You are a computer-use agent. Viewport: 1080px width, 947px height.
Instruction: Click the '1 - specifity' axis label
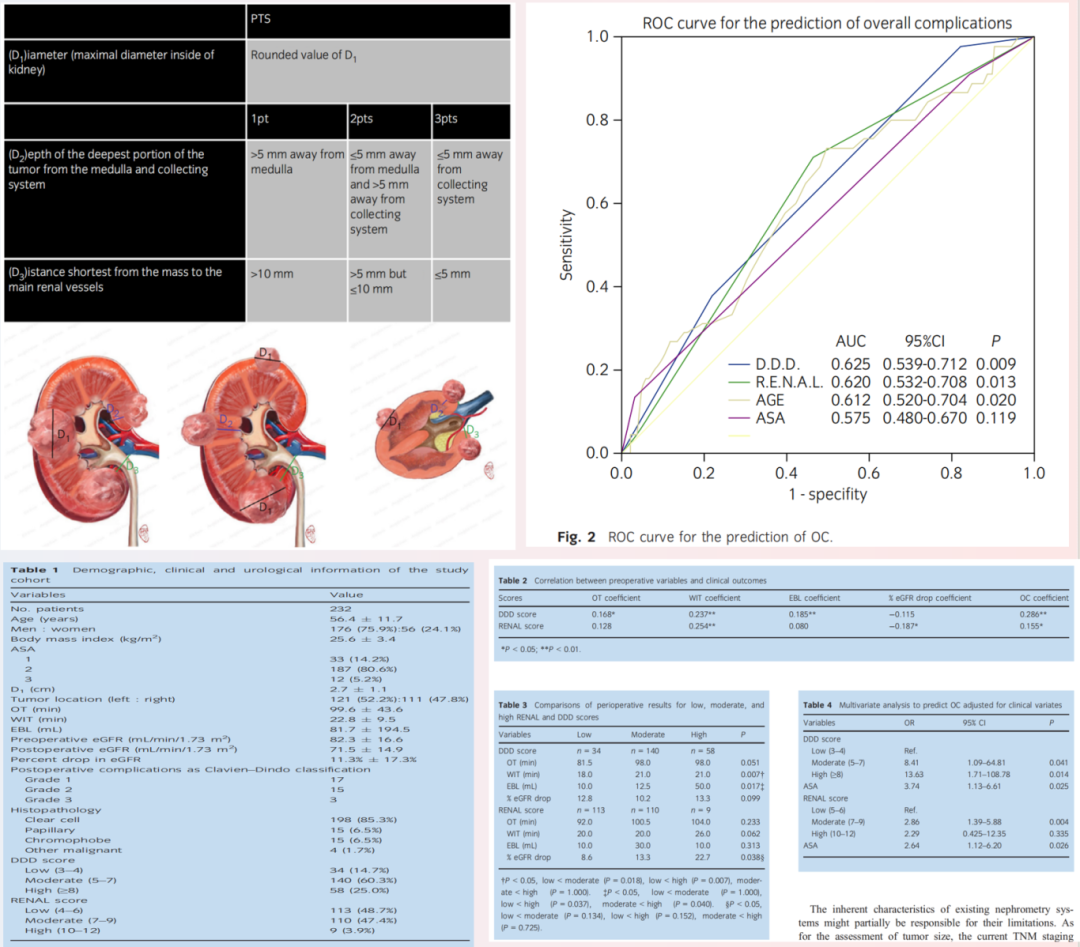828,495
